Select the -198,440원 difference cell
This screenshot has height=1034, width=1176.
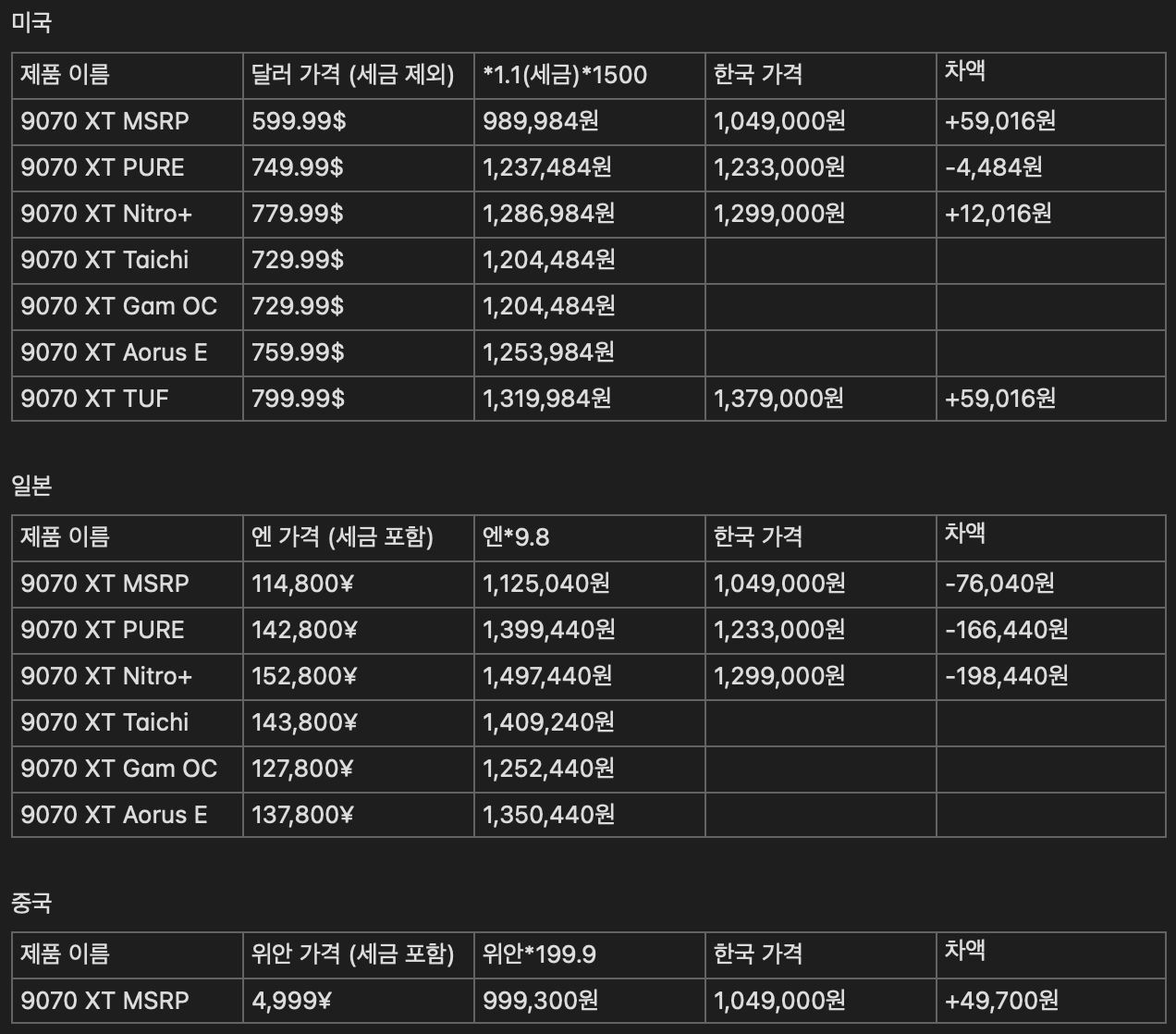click(1007, 676)
